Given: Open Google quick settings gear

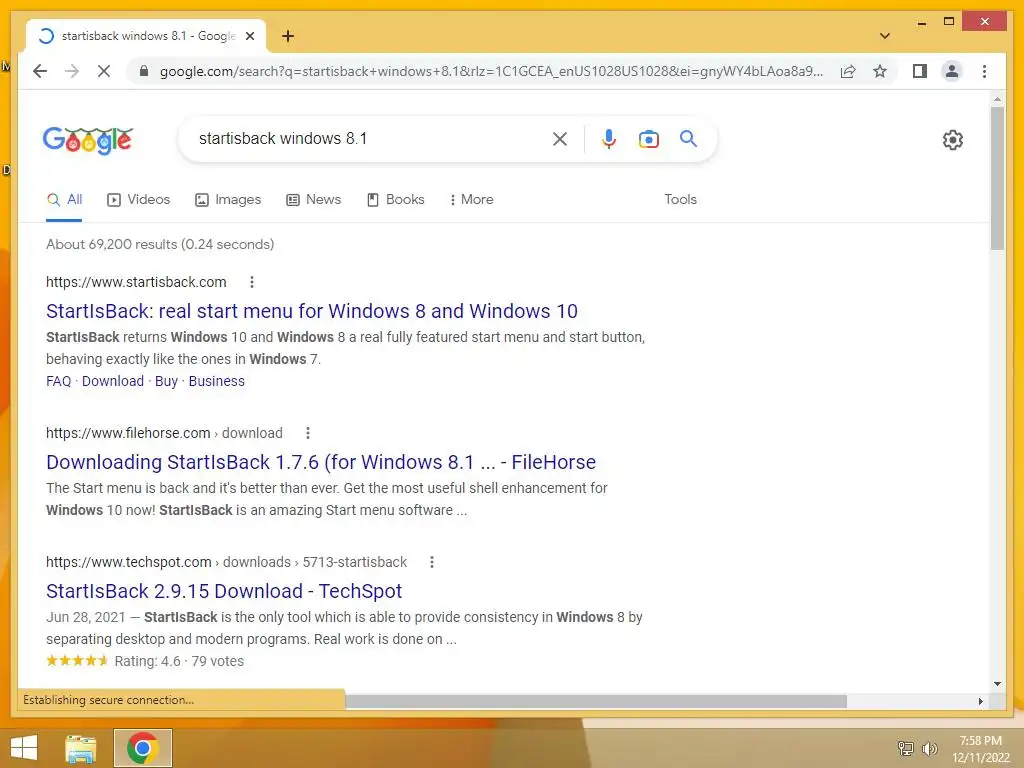Looking at the screenshot, I should pyautogui.click(x=953, y=139).
